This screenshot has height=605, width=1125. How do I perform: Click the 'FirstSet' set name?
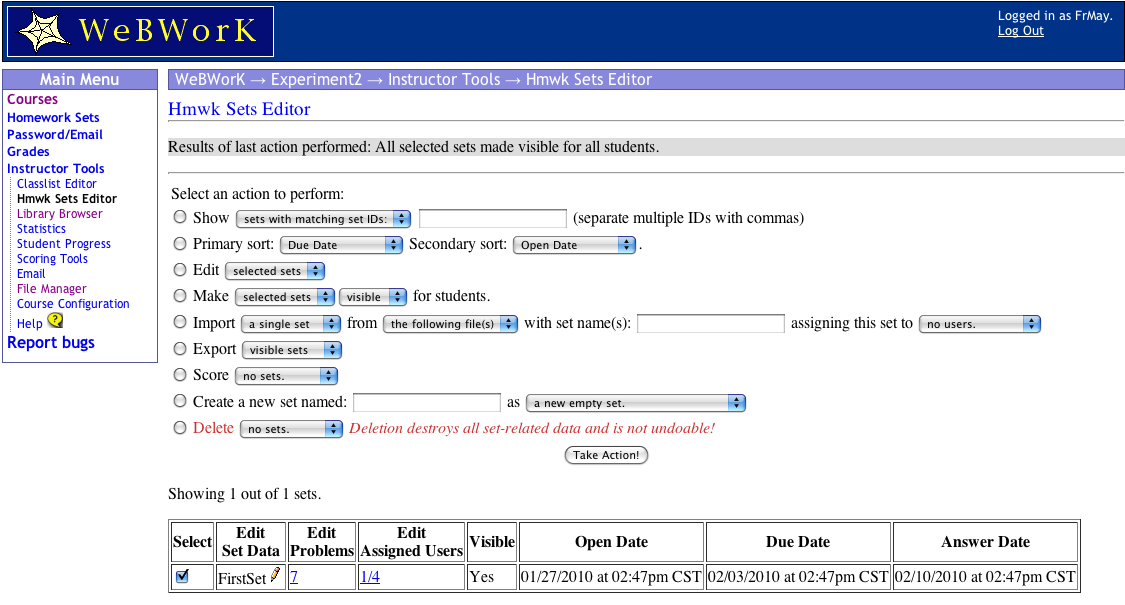(242, 578)
